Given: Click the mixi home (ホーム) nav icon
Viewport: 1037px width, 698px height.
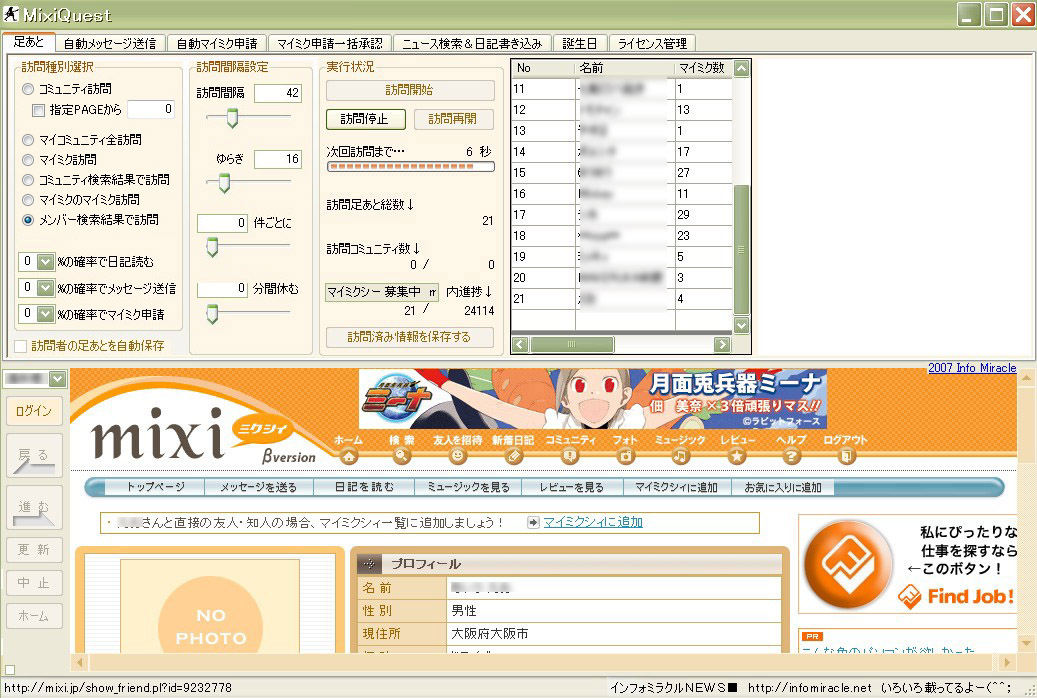Looking at the screenshot, I should click(348, 456).
